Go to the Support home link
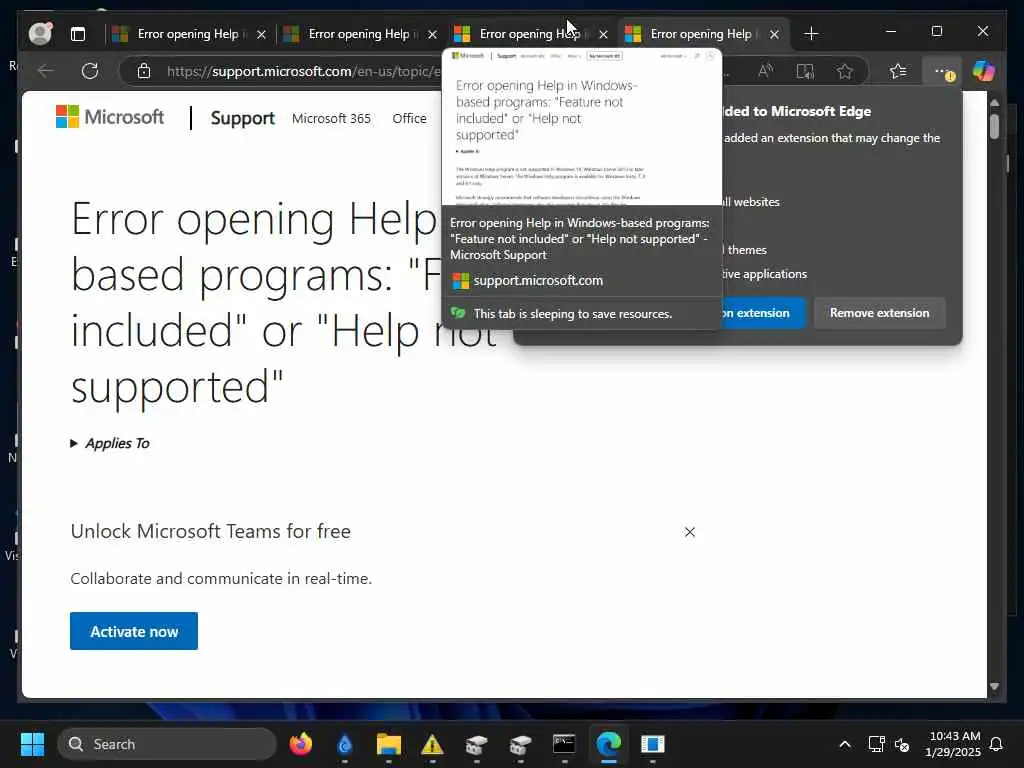1024x768 pixels. pos(242,118)
